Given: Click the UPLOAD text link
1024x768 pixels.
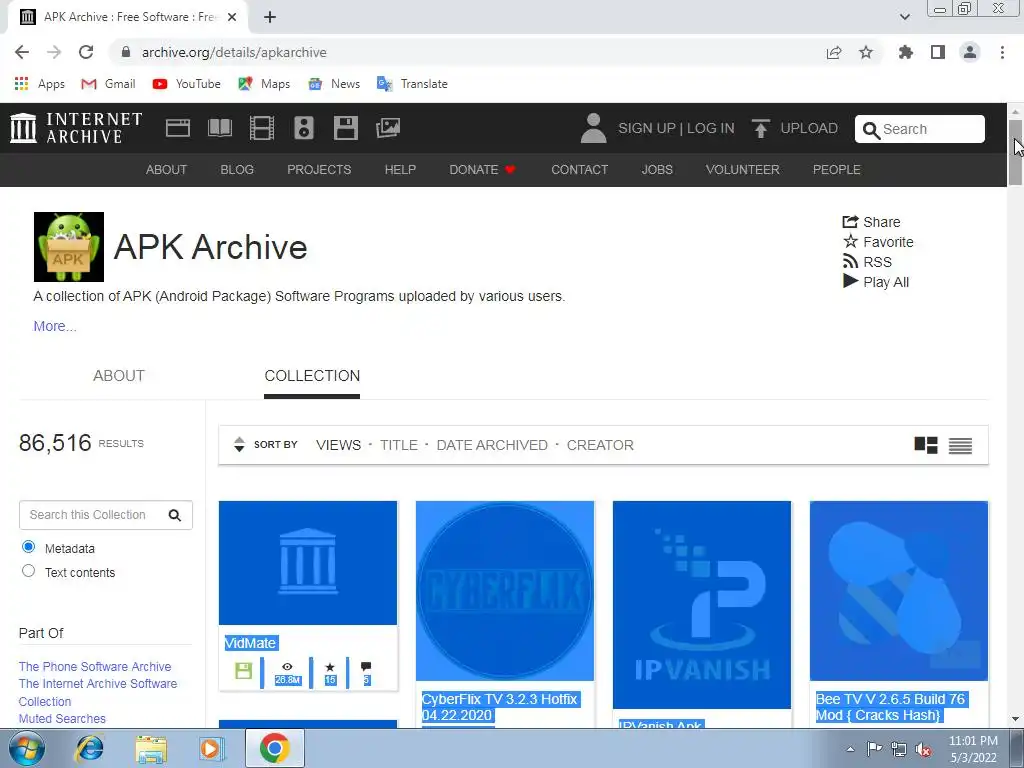Looking at the screenshot, I should tap(808, 128).
